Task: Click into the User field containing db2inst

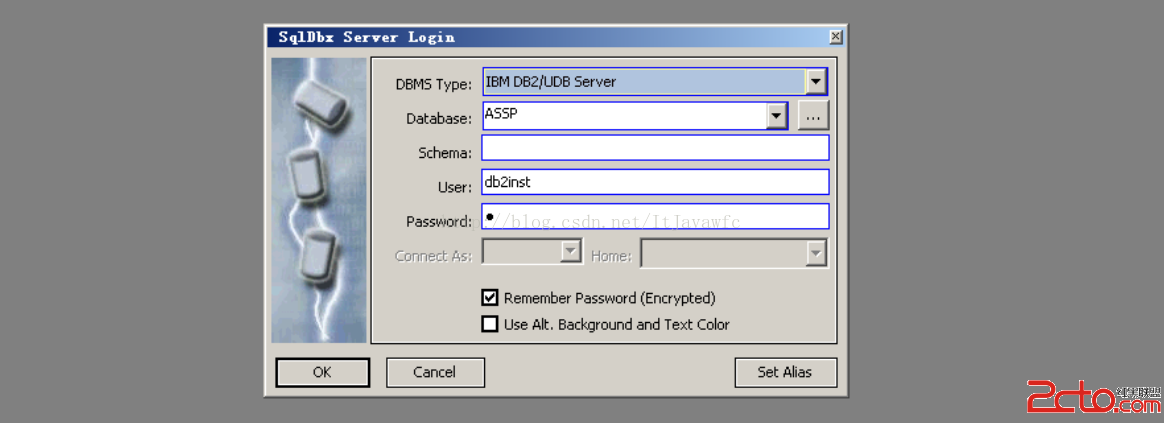Action: coord(655,182)
